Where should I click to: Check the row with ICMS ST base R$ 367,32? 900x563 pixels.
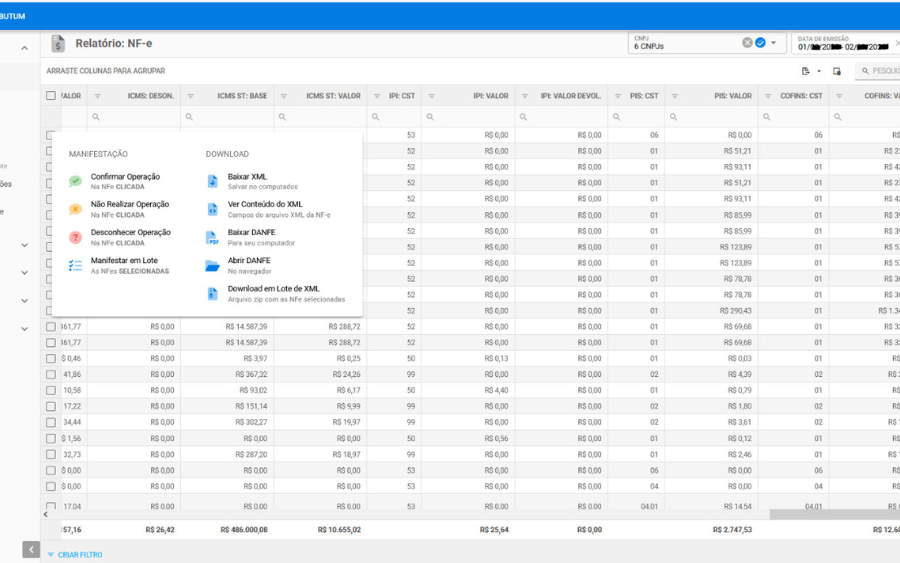point(51,374)
